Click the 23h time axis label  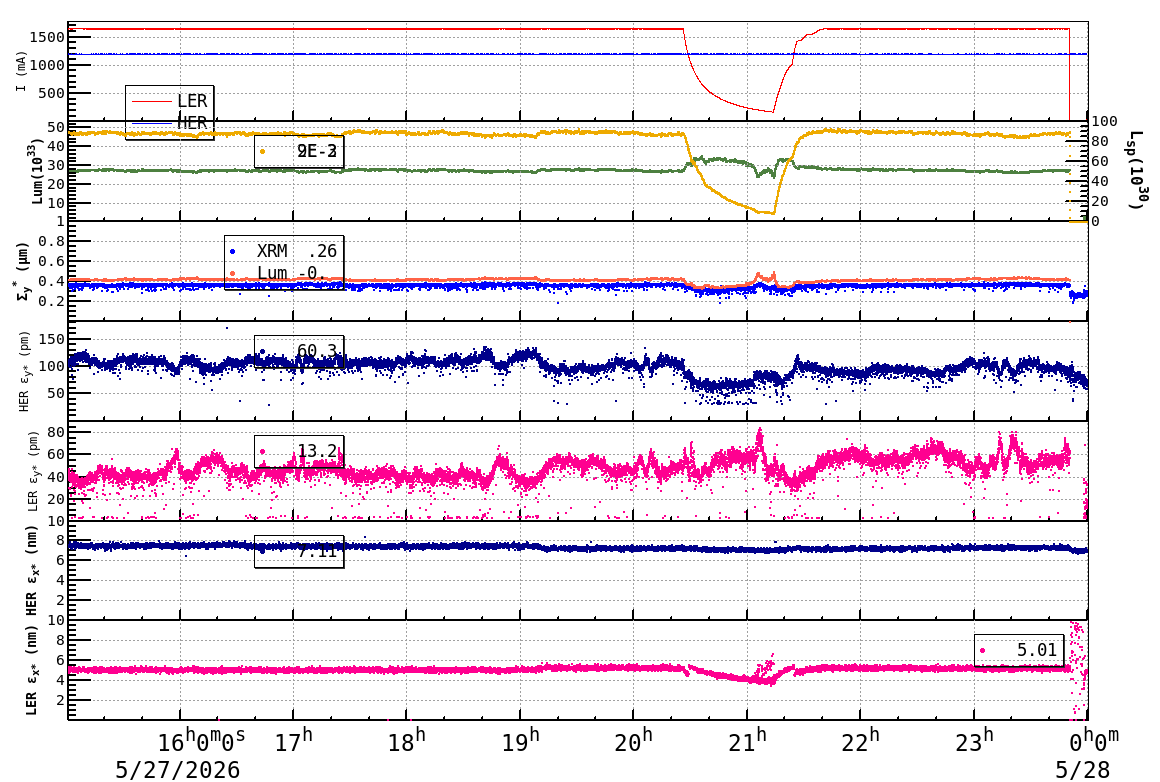pos(974,741)
